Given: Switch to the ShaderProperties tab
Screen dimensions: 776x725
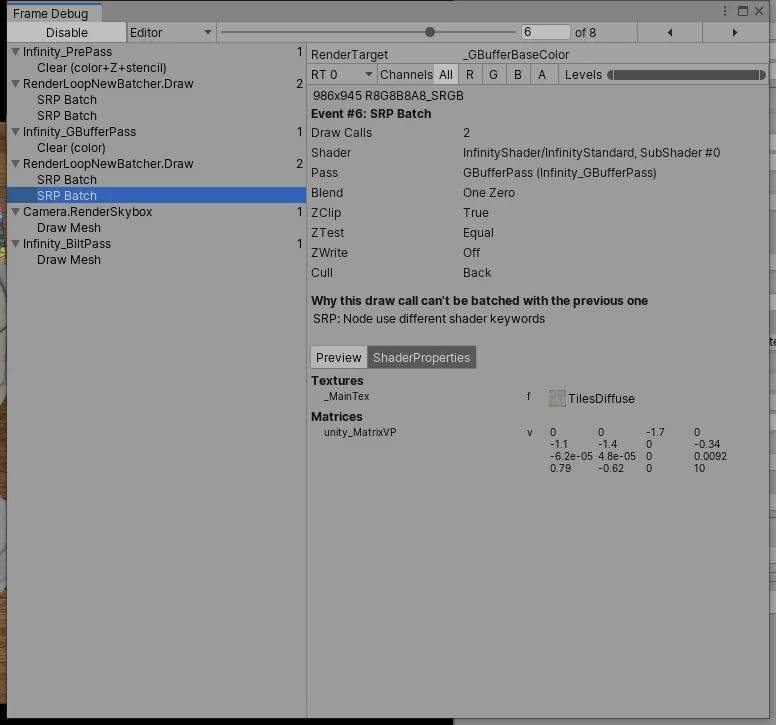Looking at the screenshot, I should 421,357.
